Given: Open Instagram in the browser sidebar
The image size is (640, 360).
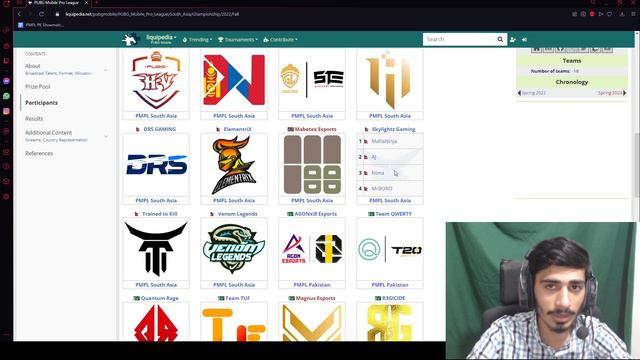Looking at the screenshot, I should click(x=6, y=111).
